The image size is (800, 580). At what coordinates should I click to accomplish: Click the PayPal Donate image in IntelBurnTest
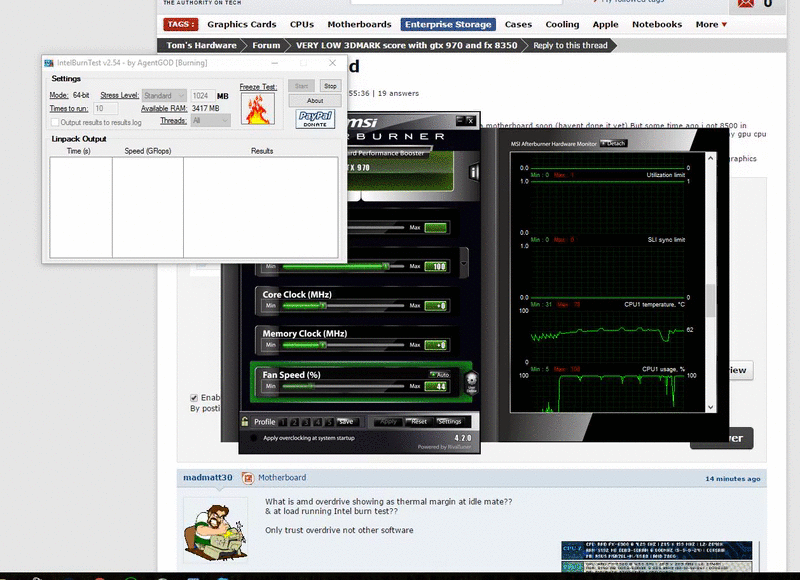pos(315,119)
